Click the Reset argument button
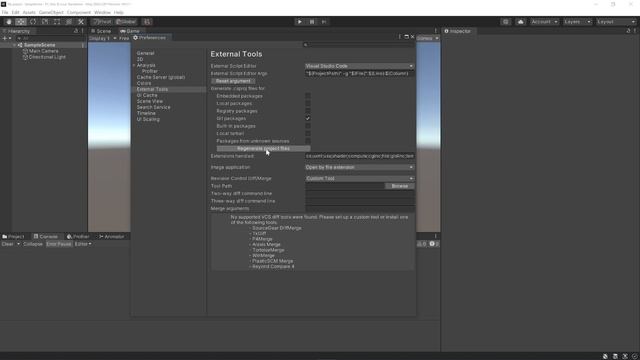 tap(233, 81)
